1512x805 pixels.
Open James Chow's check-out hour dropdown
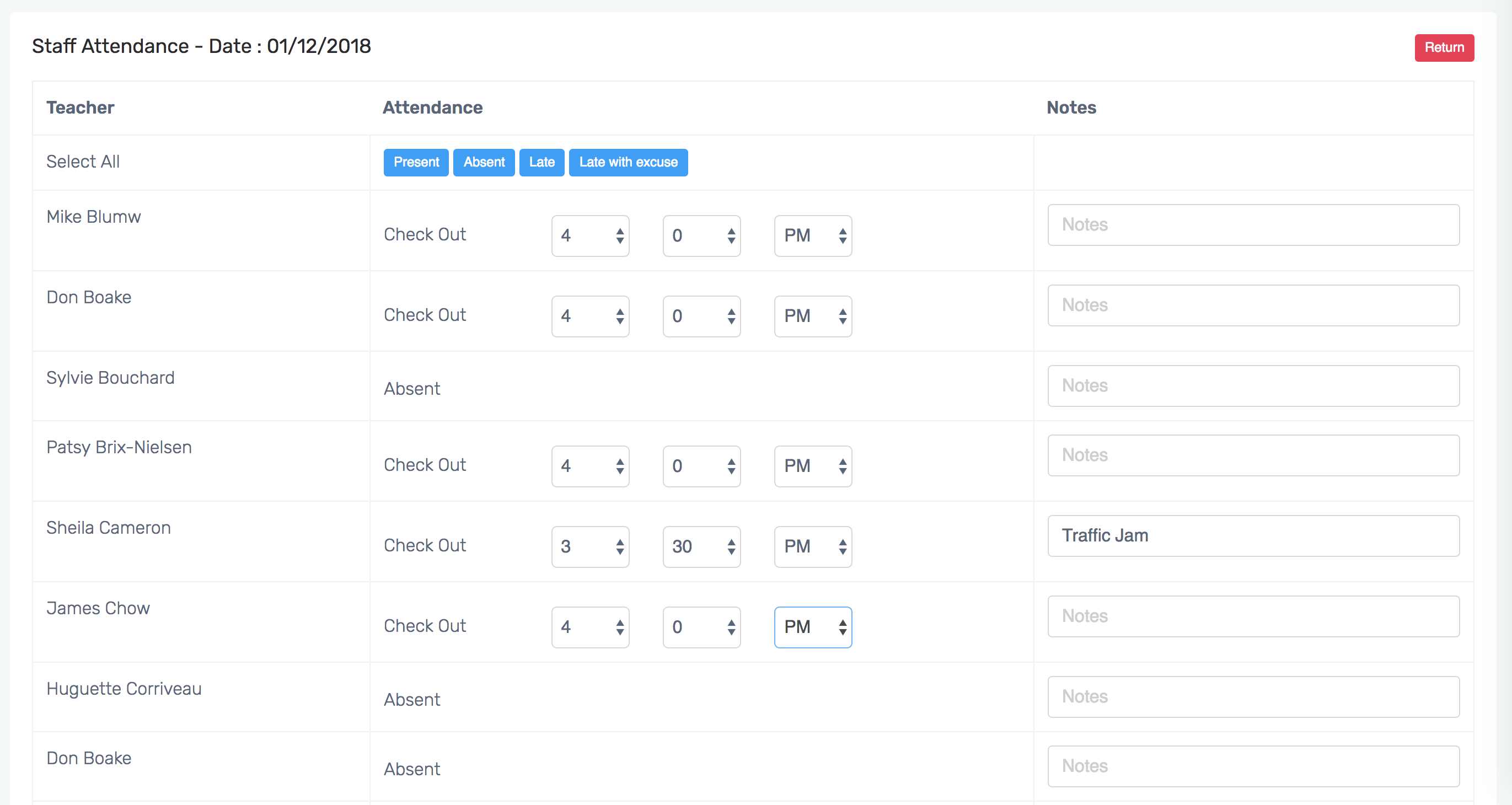[590, 627]
